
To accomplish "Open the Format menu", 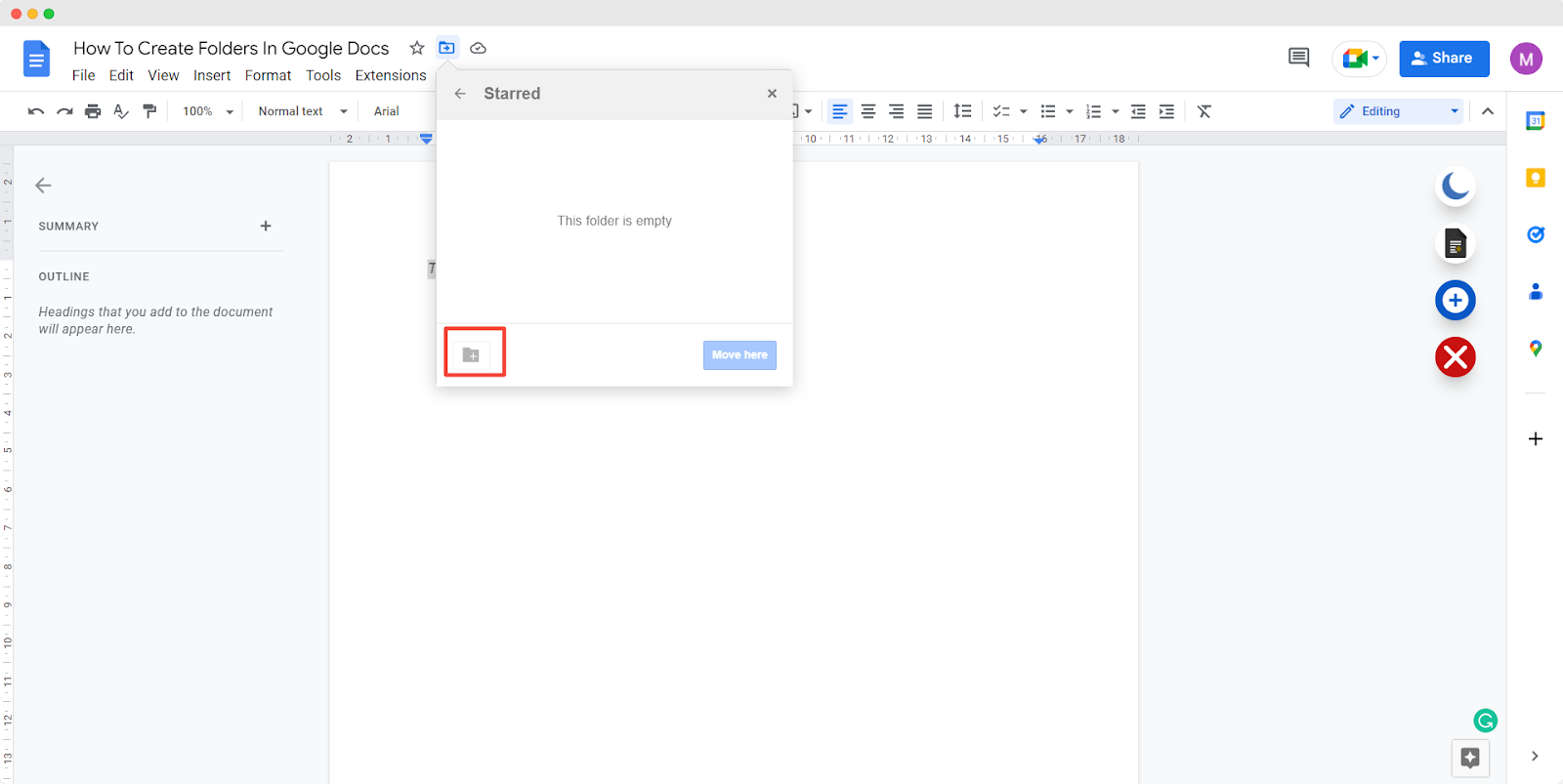I will click(x=268, y=75).
